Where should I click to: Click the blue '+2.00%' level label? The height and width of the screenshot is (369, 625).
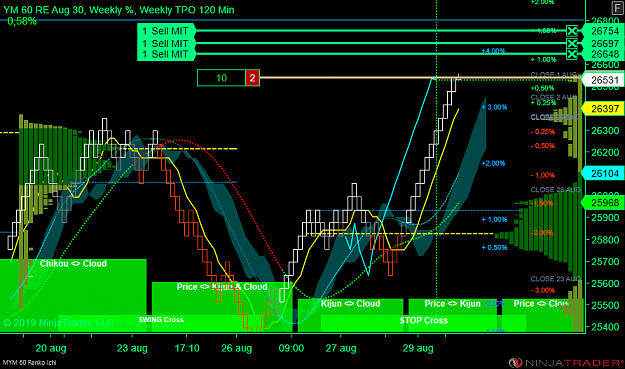493,163
